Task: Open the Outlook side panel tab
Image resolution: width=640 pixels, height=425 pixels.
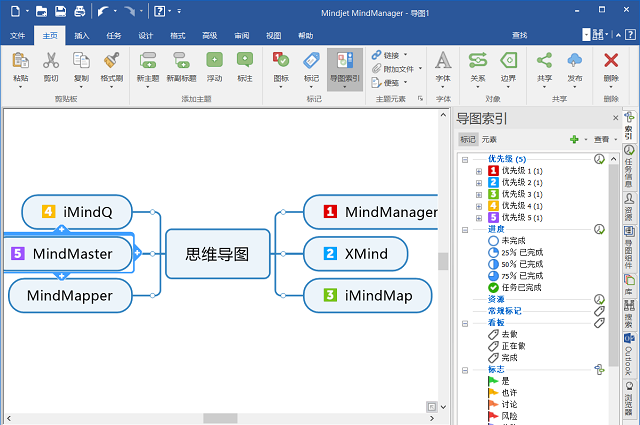Action: [629, 354]
